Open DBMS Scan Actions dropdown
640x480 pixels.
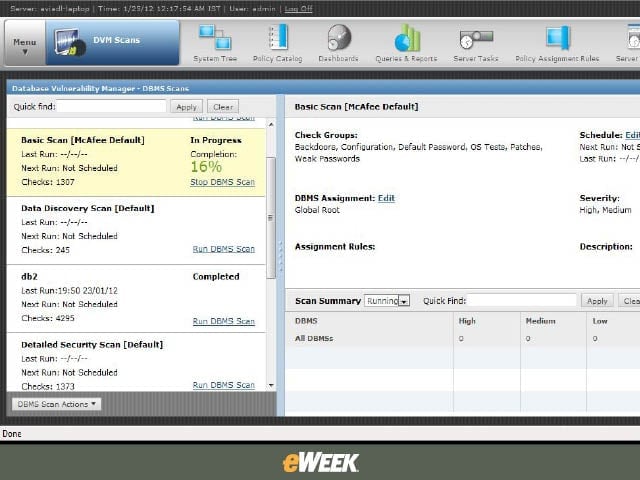(x=56, y=404)
